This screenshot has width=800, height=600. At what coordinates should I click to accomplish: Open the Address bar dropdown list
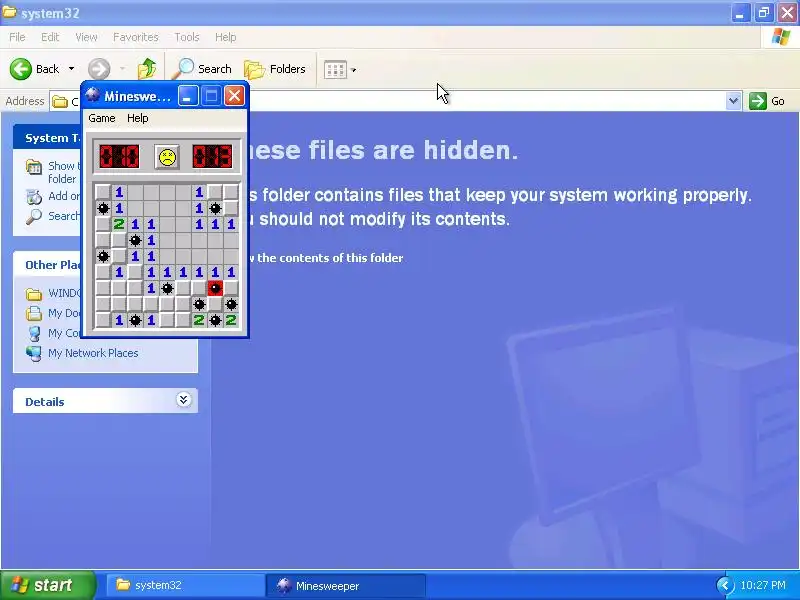coord(733,101)
